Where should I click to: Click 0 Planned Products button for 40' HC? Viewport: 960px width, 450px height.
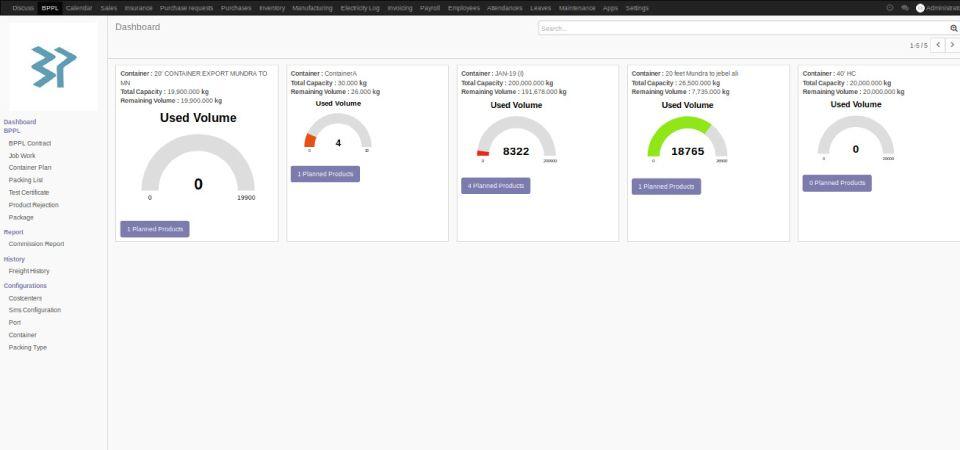(x=837, y=183)
